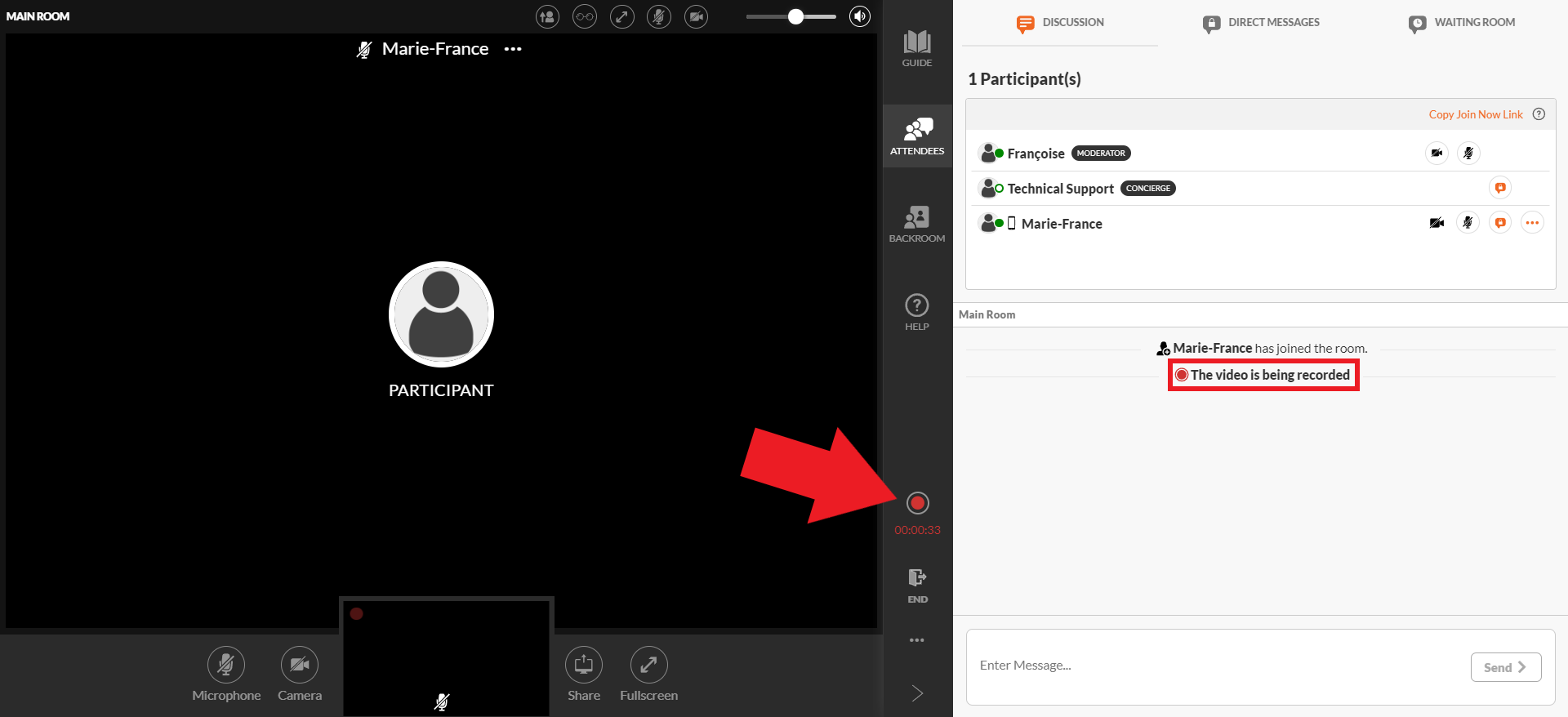The height and width of the screenshot is (717, 1568).
Task: Click the MAIN ROOM title label
Action: click(x=38, y=16)
